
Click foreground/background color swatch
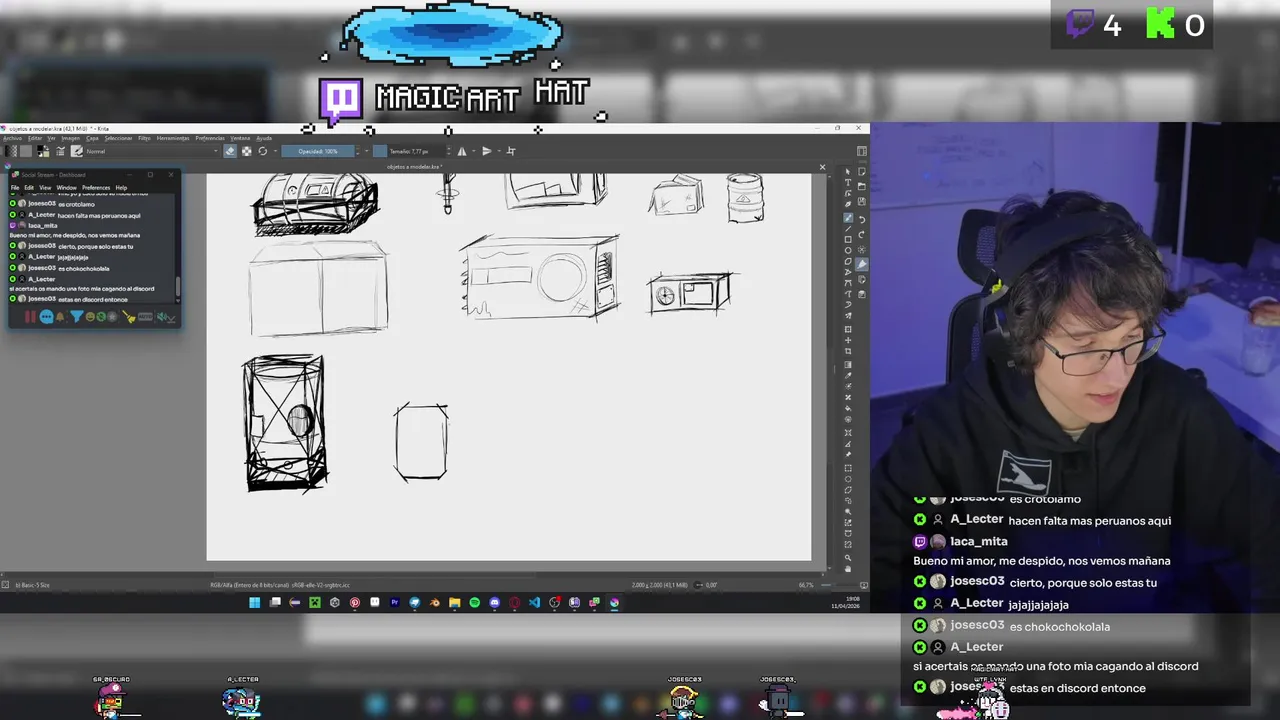click(43, 151)
